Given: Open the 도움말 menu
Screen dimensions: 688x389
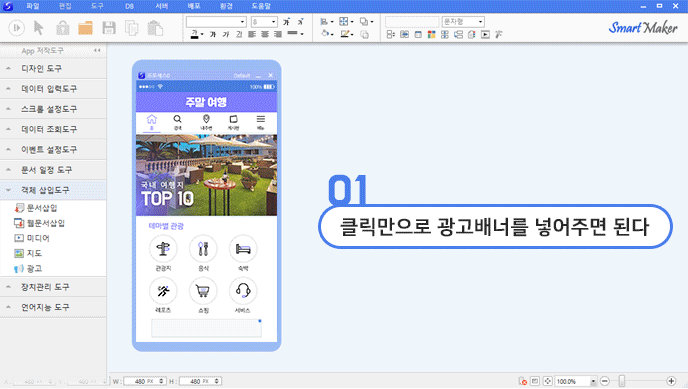Looking at the screenshot, I should (x=261, y=6).
